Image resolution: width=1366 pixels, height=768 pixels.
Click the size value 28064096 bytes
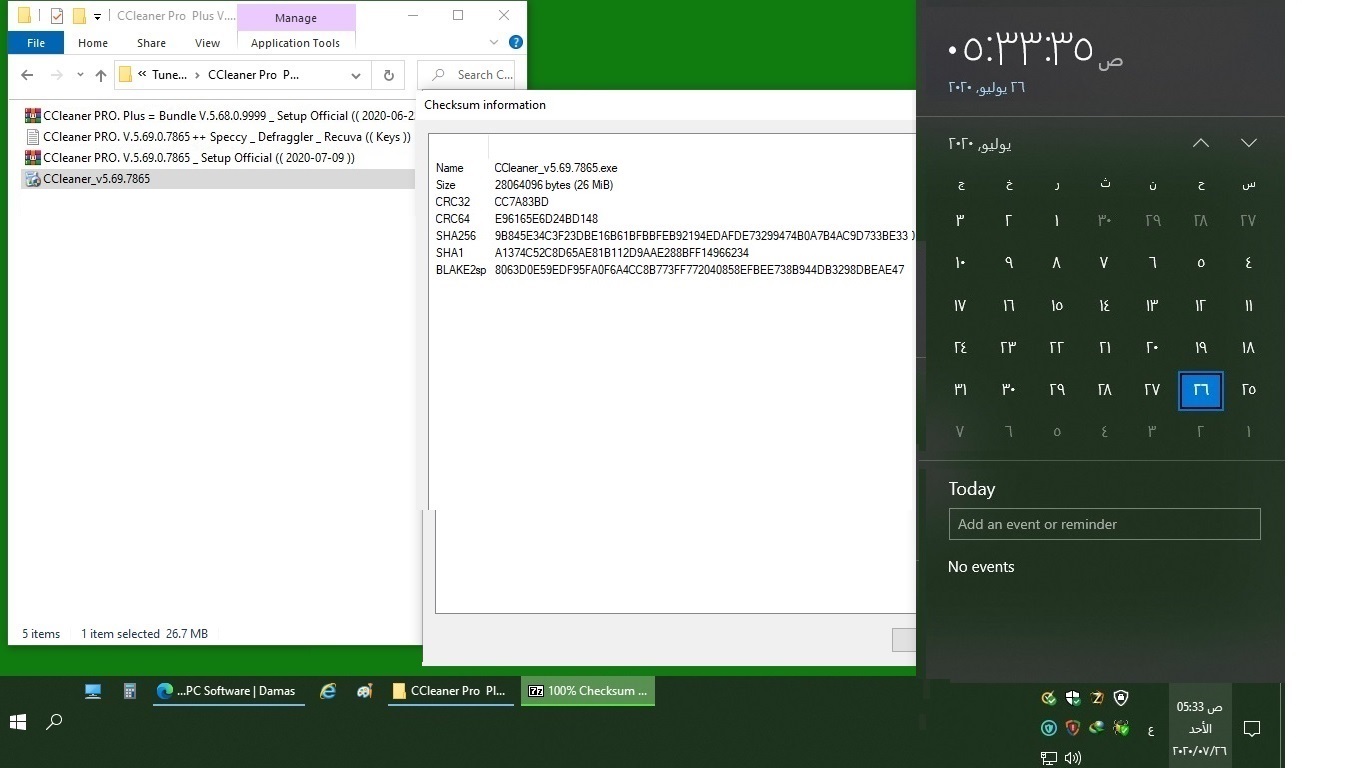pyautogui.click(x=553, y=185)
